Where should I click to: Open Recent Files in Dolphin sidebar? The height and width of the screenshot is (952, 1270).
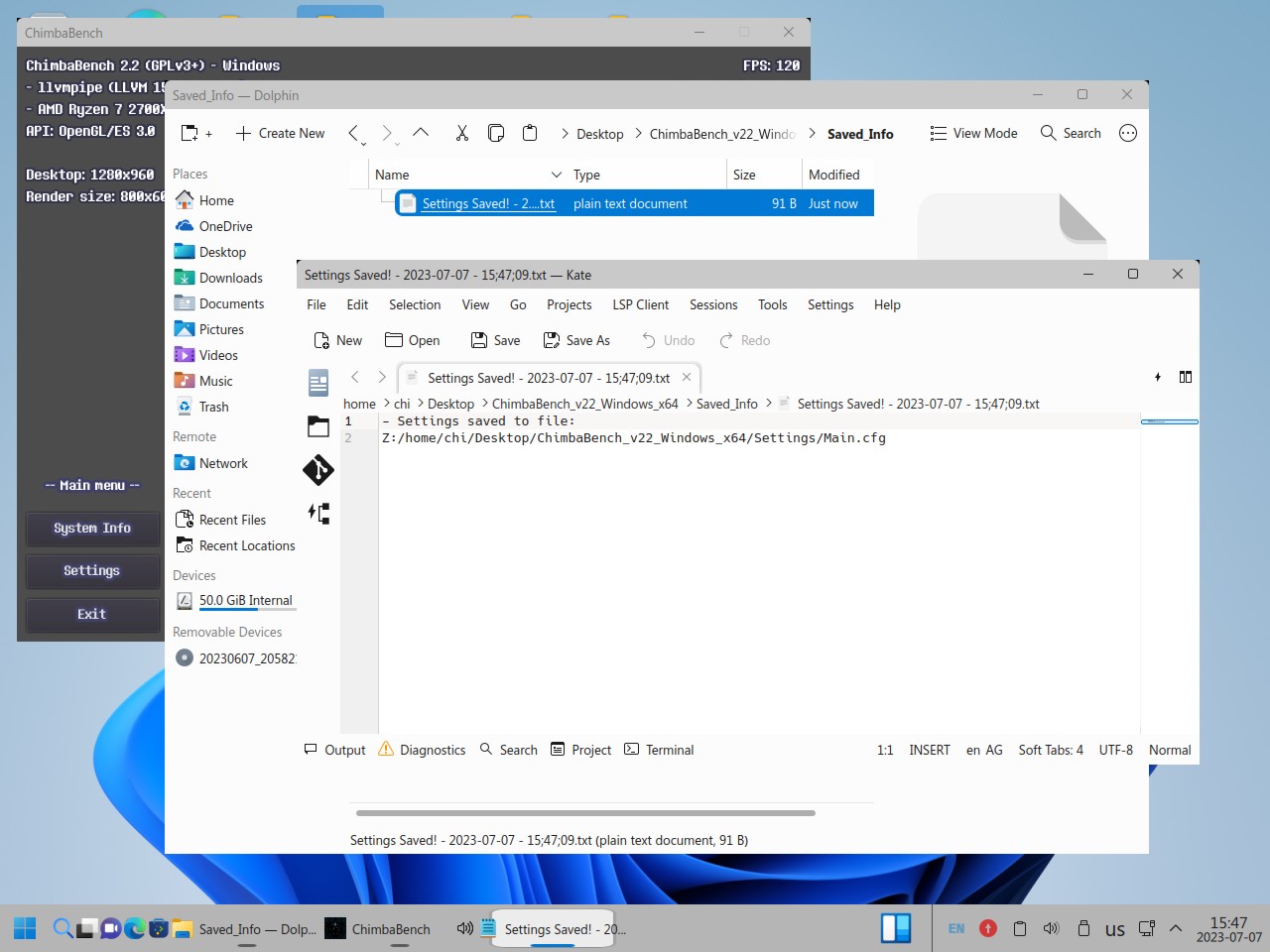pyautogui.click(x=233, y=520)
